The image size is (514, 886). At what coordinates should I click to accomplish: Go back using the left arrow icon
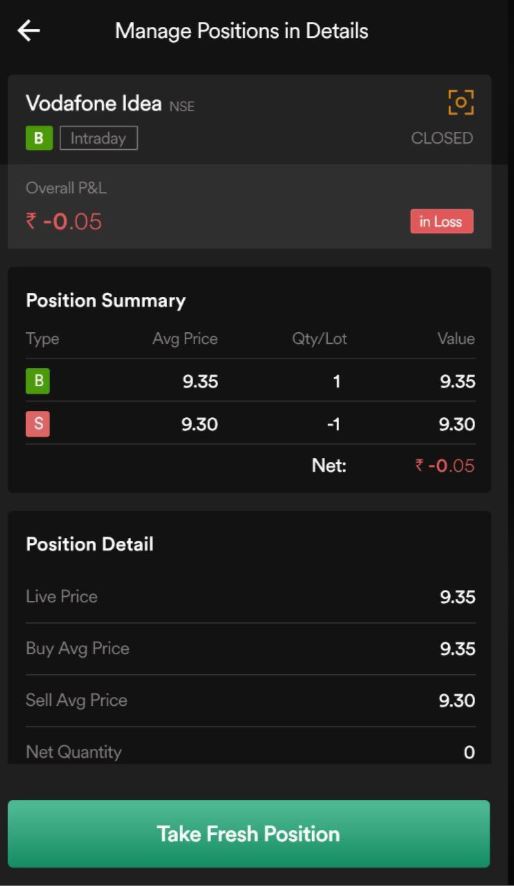pyautogui.click(x=29, y=31)
